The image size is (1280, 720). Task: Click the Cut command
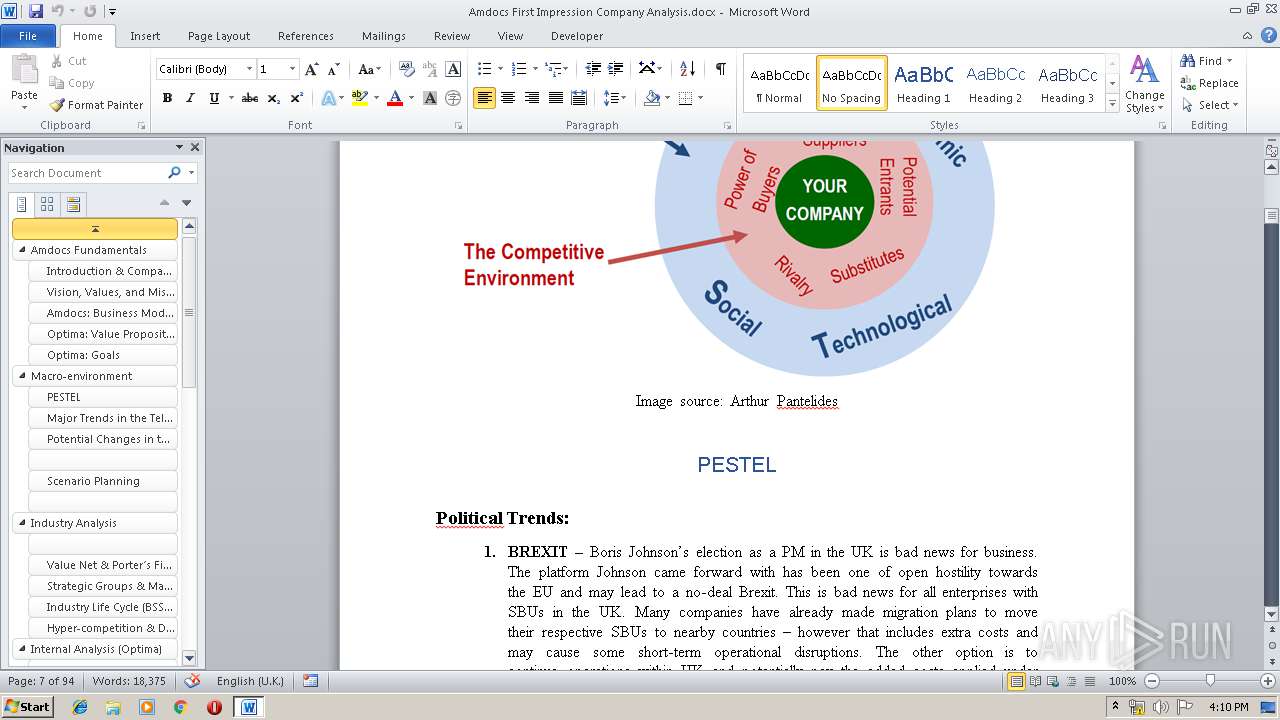point(69,61)
